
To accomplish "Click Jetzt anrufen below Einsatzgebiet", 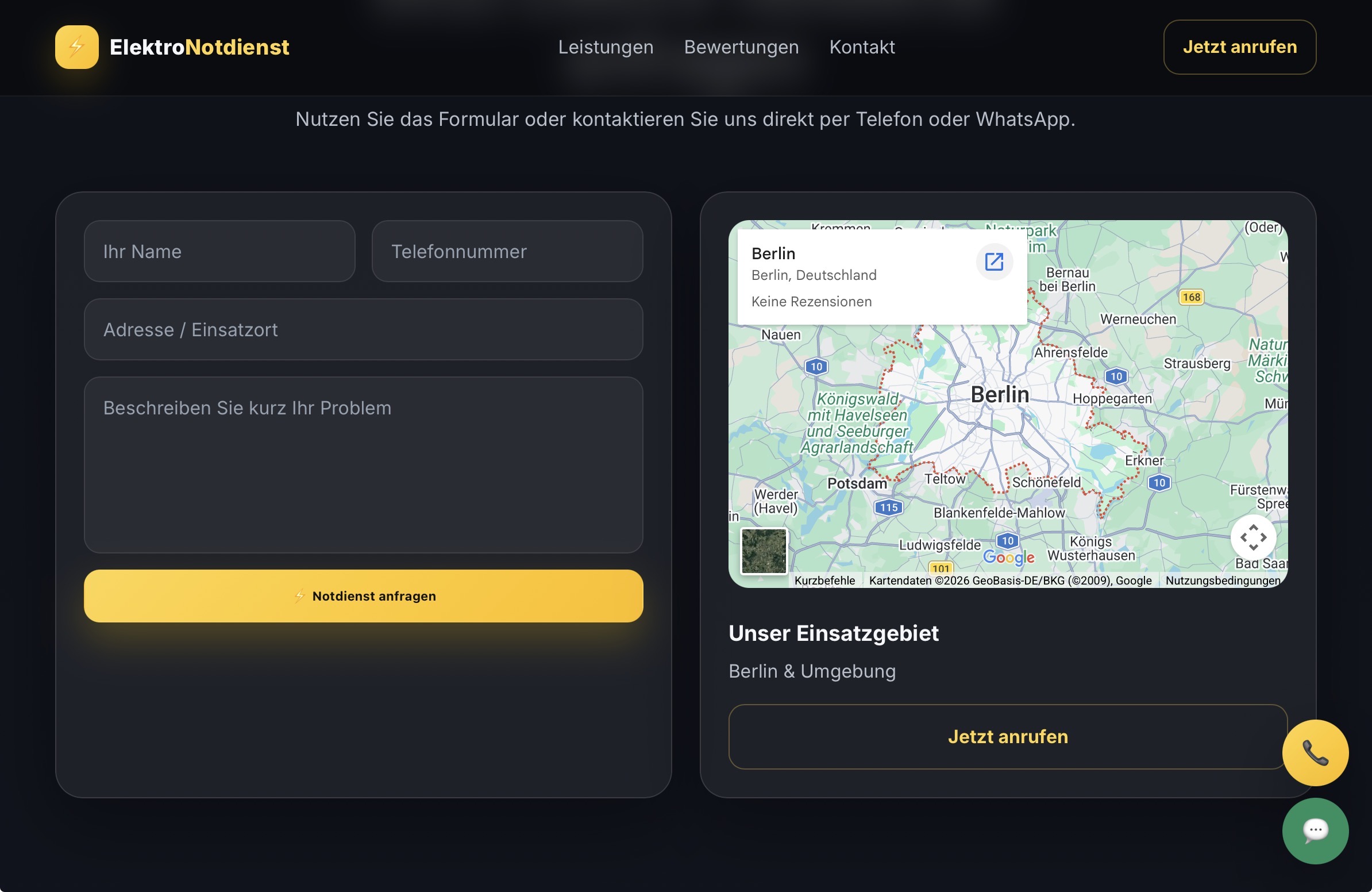I will pyautogui.click(x=1007, y=736).
